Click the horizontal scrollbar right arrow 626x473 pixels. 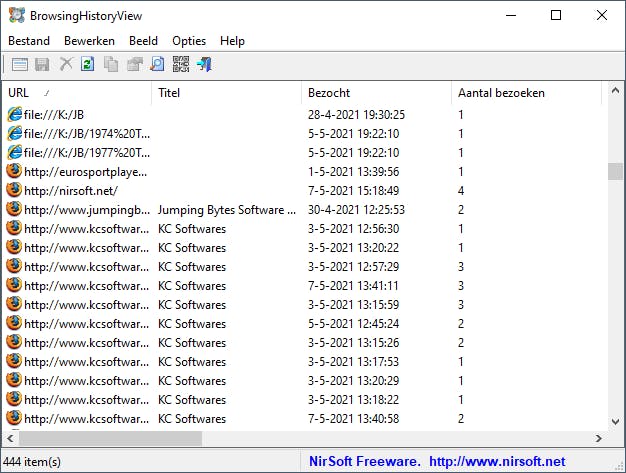[598, 438]
